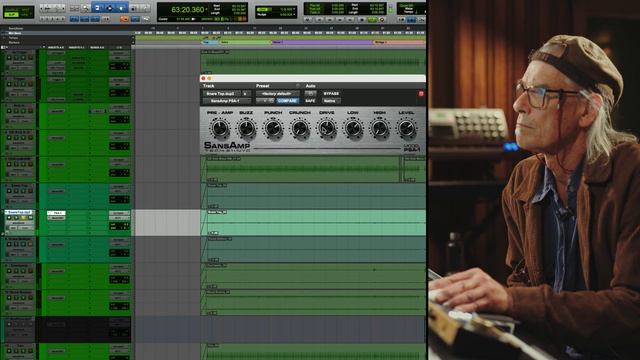Click the purple marker region in the Markers ruler
Screen dimensions: 640x360
pyautogui.click(x=322, y=42)
